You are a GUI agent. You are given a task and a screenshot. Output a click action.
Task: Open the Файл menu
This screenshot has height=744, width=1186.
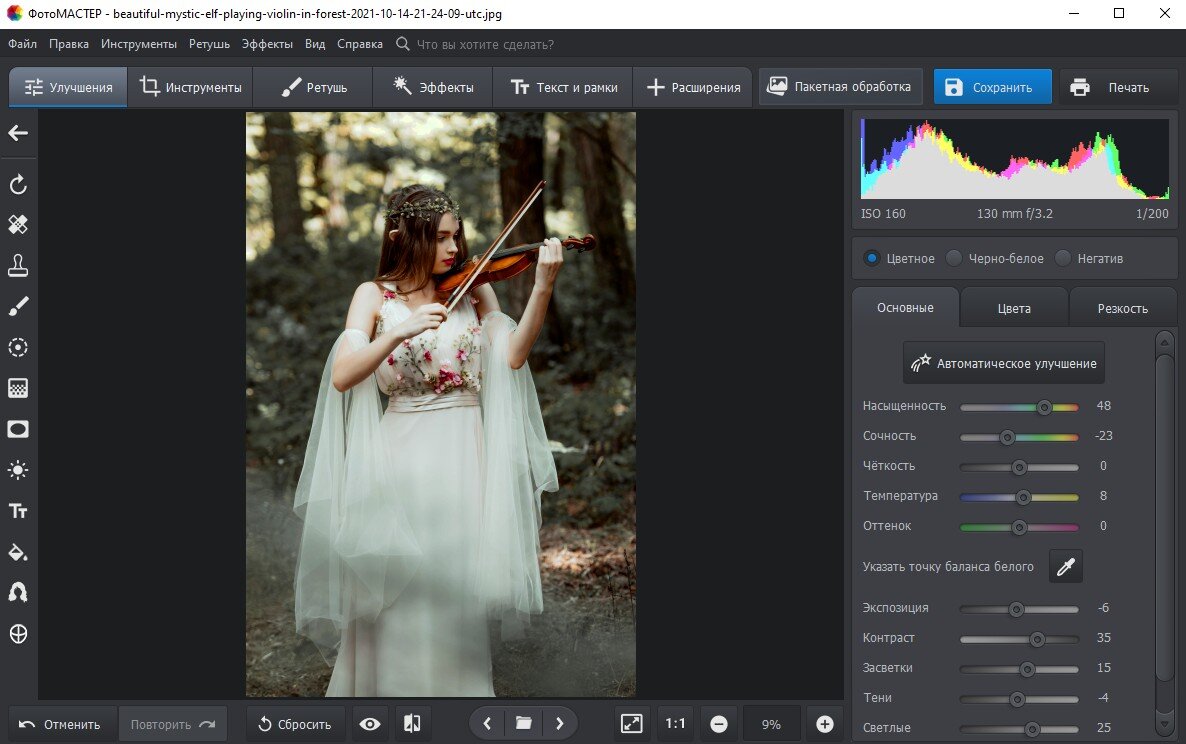coord(23,44)
